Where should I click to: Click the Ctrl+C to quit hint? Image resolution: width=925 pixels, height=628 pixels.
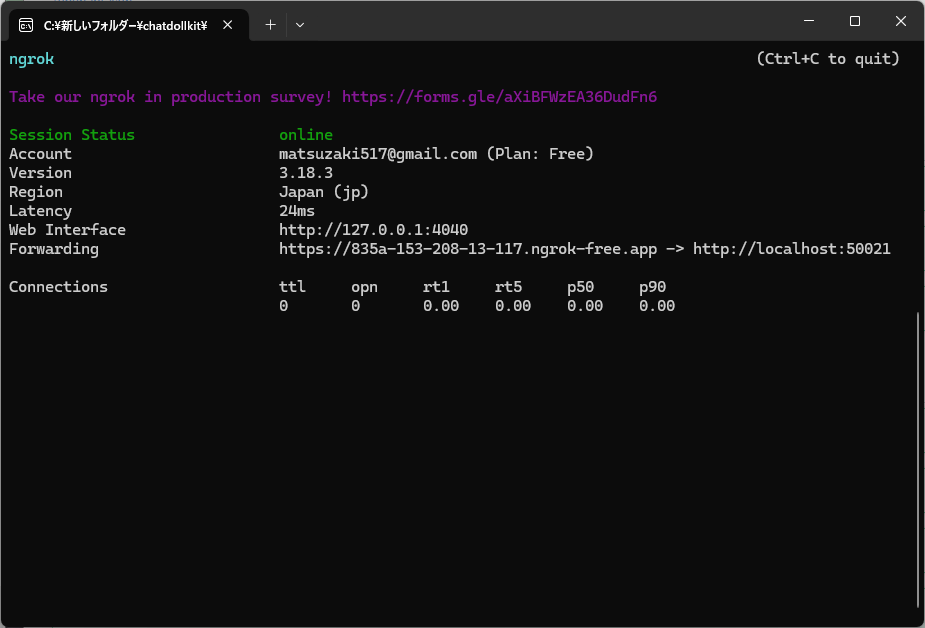[827, 59]
